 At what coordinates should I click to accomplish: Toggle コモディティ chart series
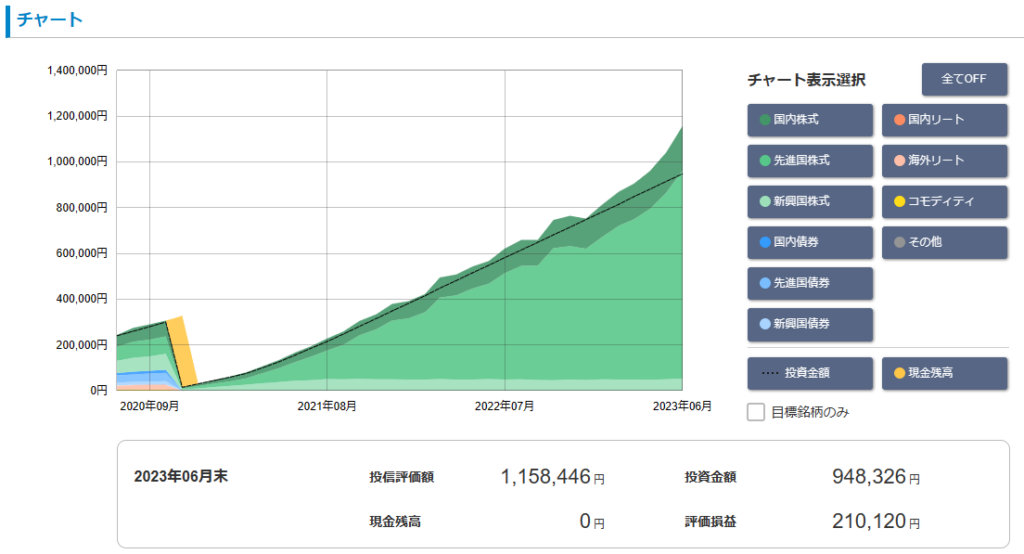point(944,201)
